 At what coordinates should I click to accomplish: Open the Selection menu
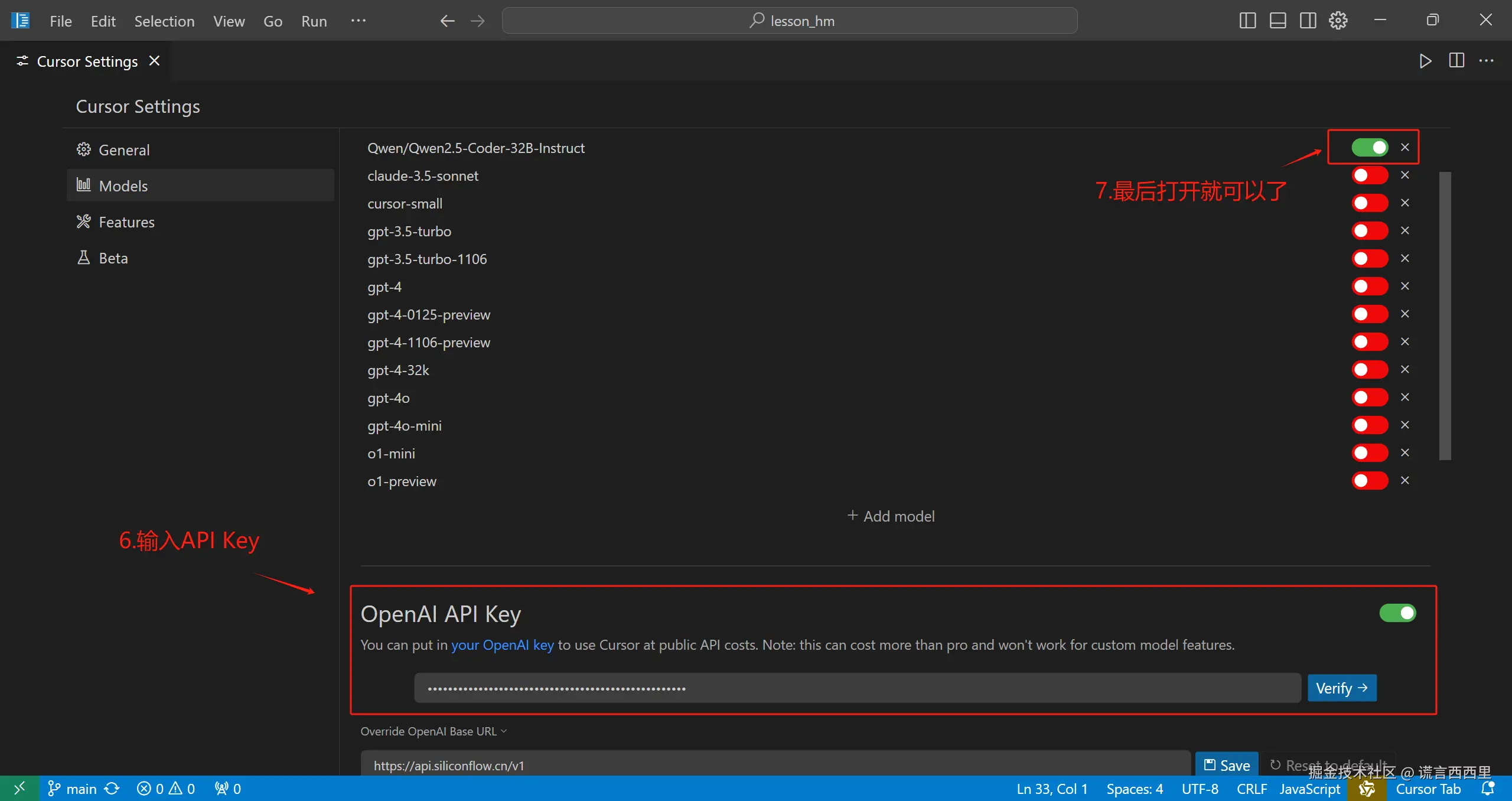[x=164, y=21]
